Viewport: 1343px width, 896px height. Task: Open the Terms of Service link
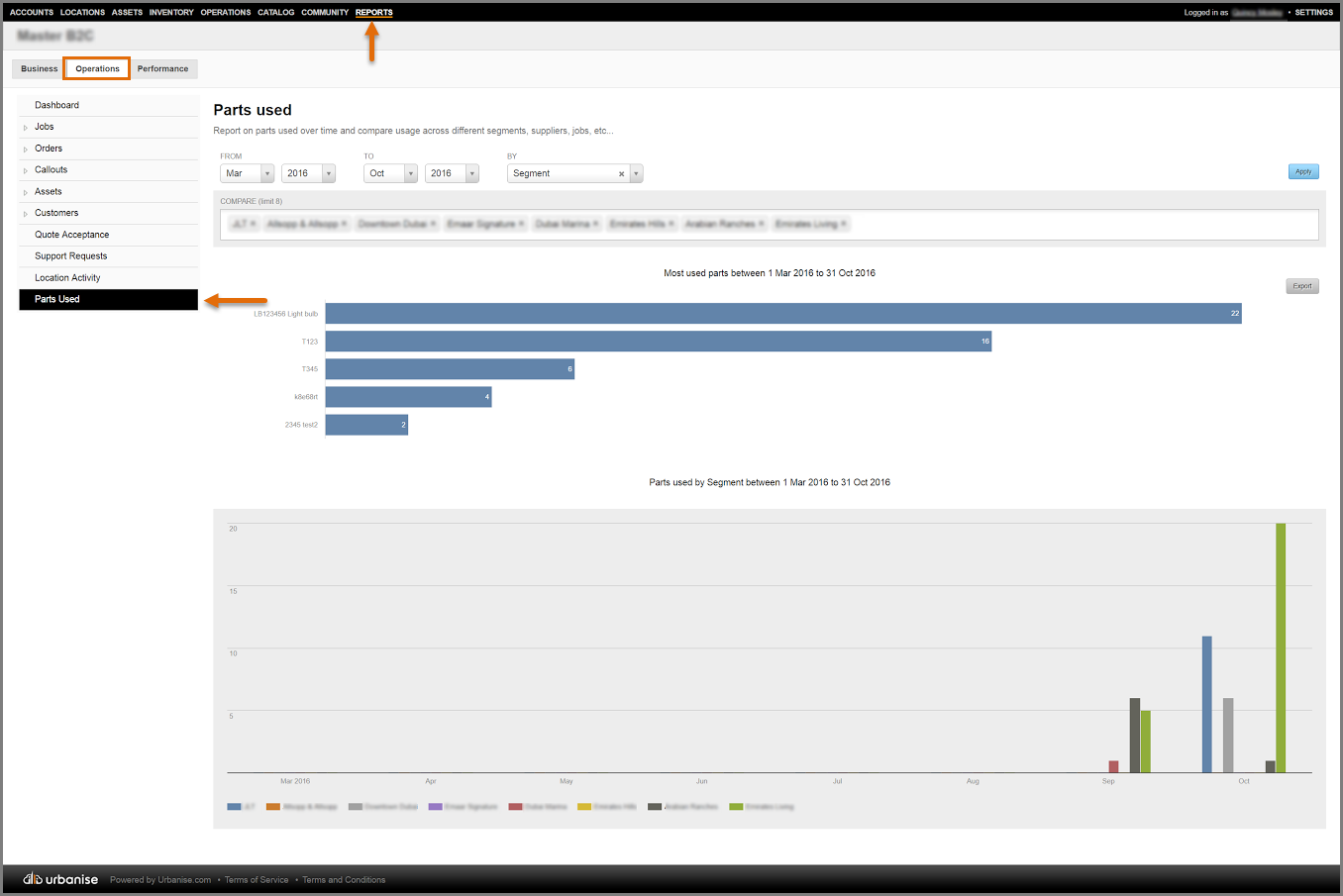tap(257, 880)
